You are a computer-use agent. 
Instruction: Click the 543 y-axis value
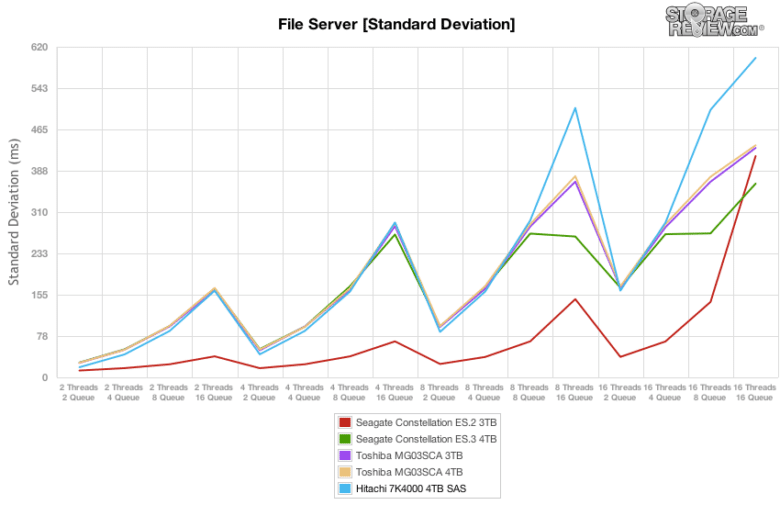(x=39, y=89)
